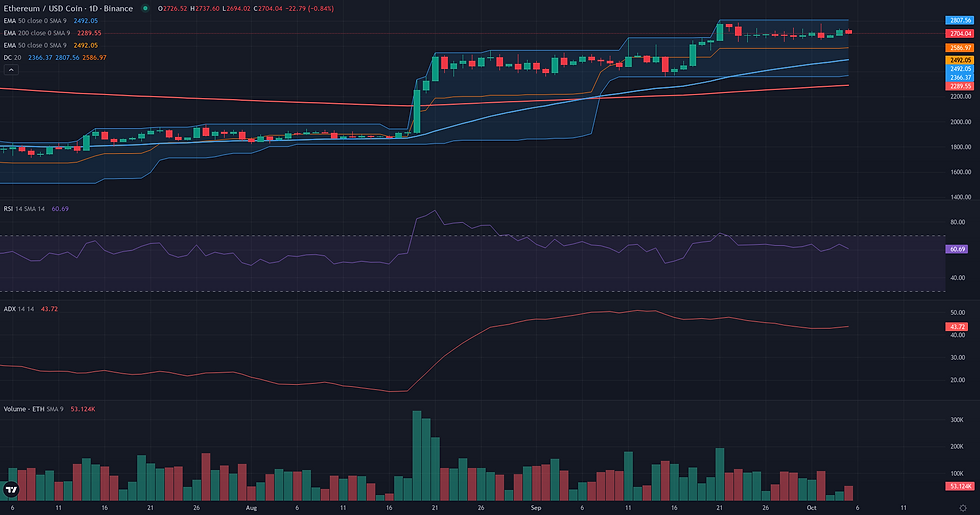Click the 2807.56 value in DC legend
The image size is (980, 515).
(67, 58)
